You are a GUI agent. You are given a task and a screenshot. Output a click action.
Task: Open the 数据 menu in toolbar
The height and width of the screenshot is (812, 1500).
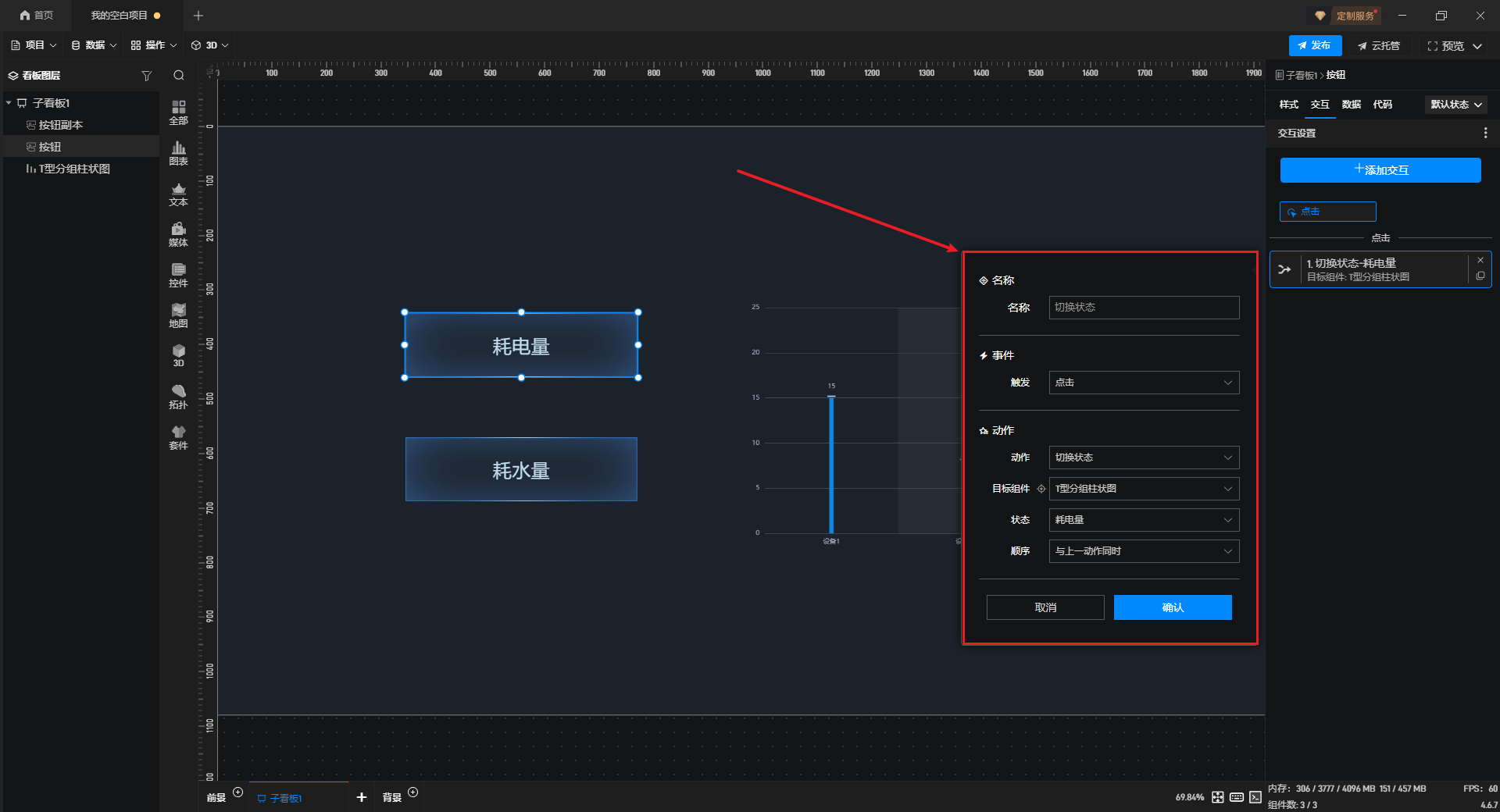(94, 45)
